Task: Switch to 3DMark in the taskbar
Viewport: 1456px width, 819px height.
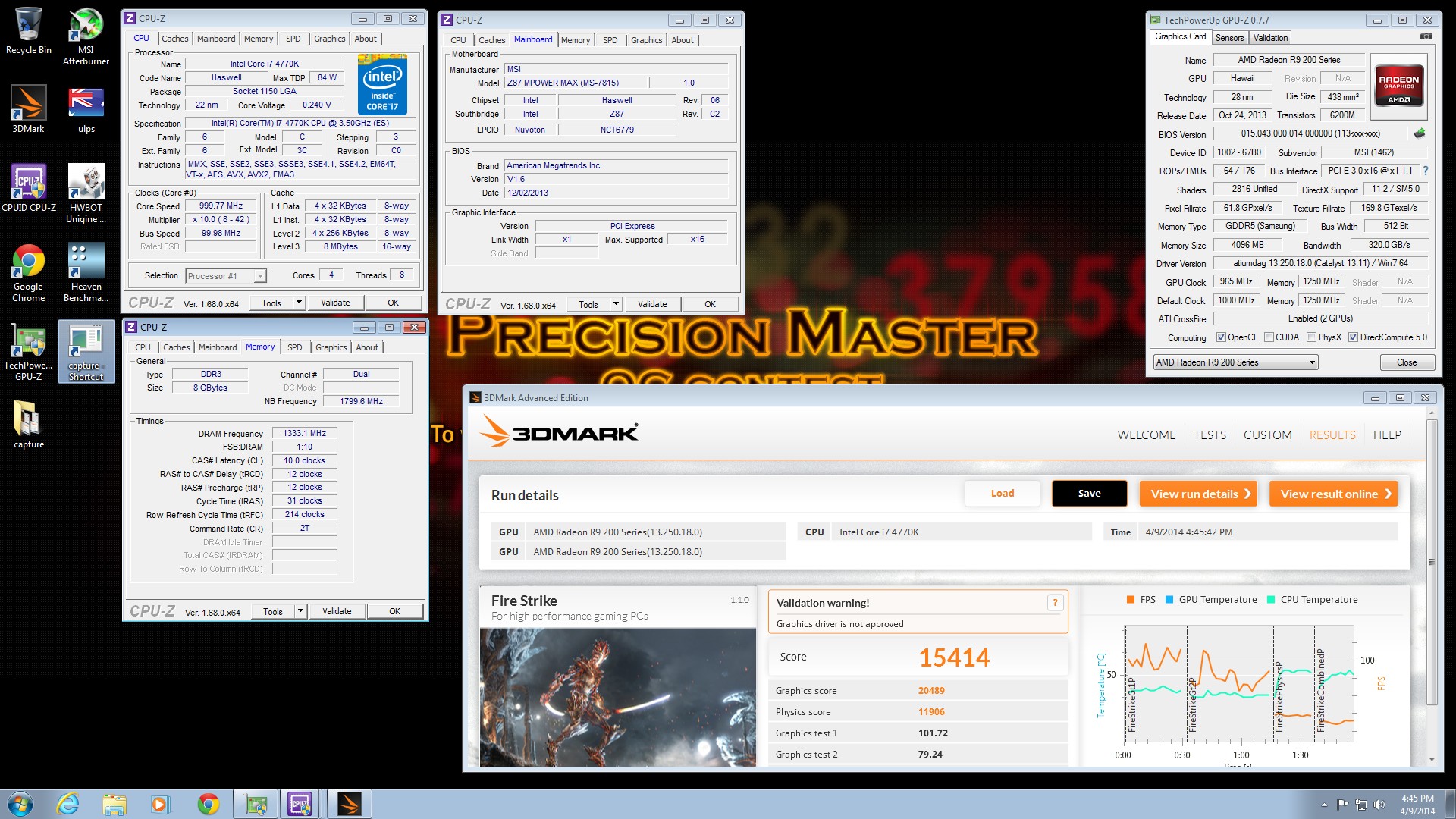Action: [350, 804]
